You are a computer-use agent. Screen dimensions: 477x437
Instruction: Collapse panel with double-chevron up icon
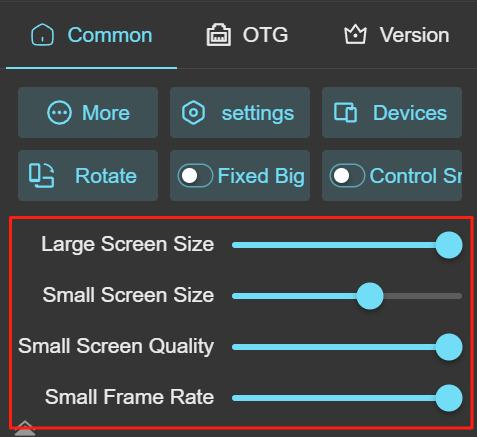point(25,428)
